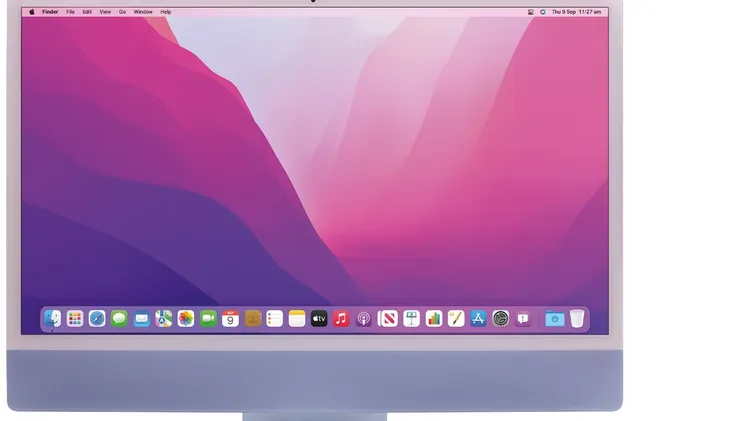Start FaceTime from the Dock
The height and width of the screenshot is (421, 750).
(x=208, y=318)
